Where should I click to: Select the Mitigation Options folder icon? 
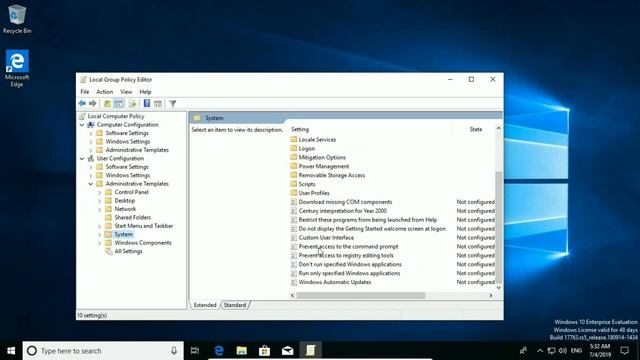click(x=293, y=157)
